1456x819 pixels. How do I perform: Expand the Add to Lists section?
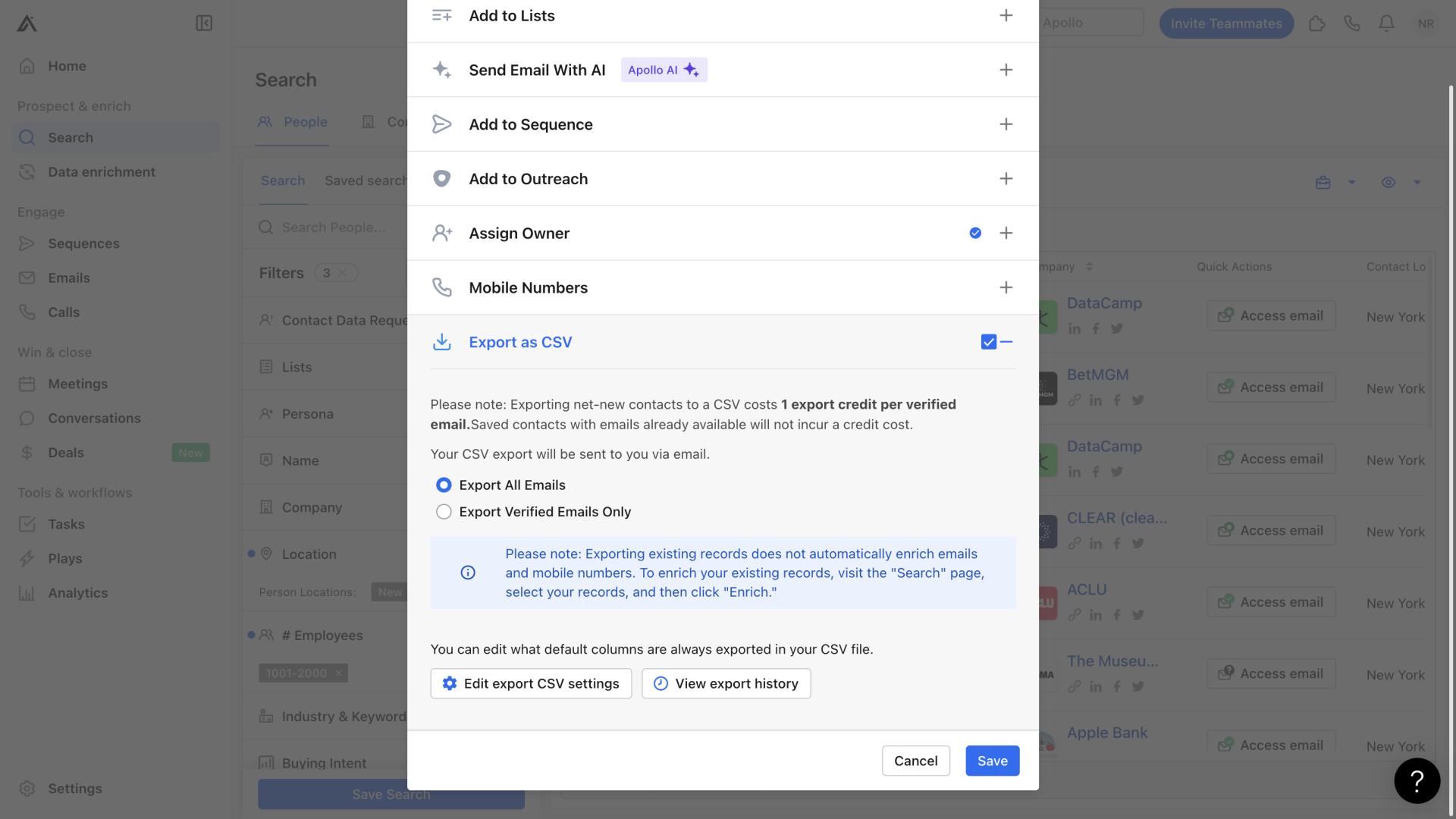[x=1006, y=15]
